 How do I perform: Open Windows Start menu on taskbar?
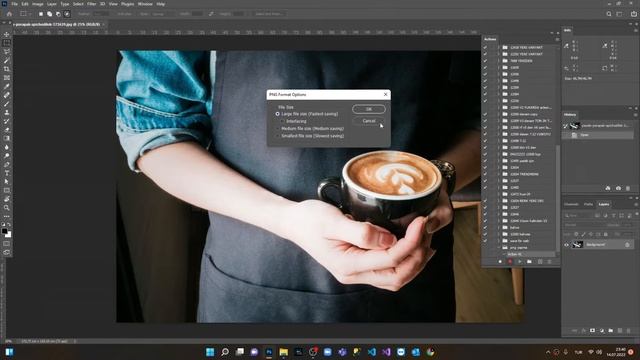[210, 352]
